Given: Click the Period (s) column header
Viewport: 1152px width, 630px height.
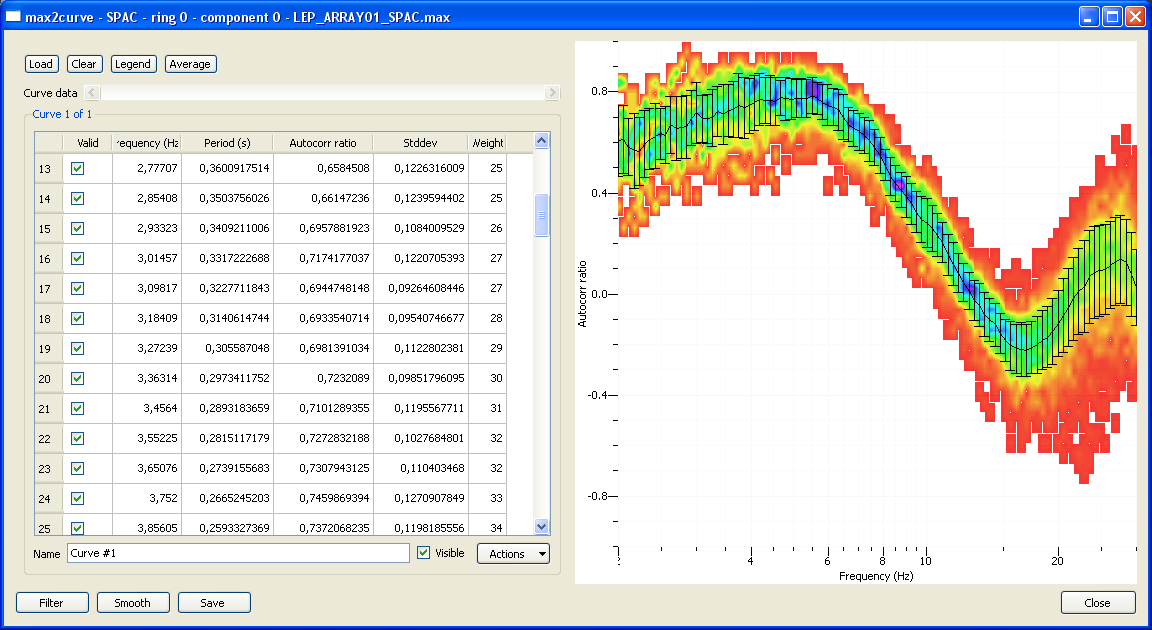Looking at the screenshot, I should (x=227, y=143).
